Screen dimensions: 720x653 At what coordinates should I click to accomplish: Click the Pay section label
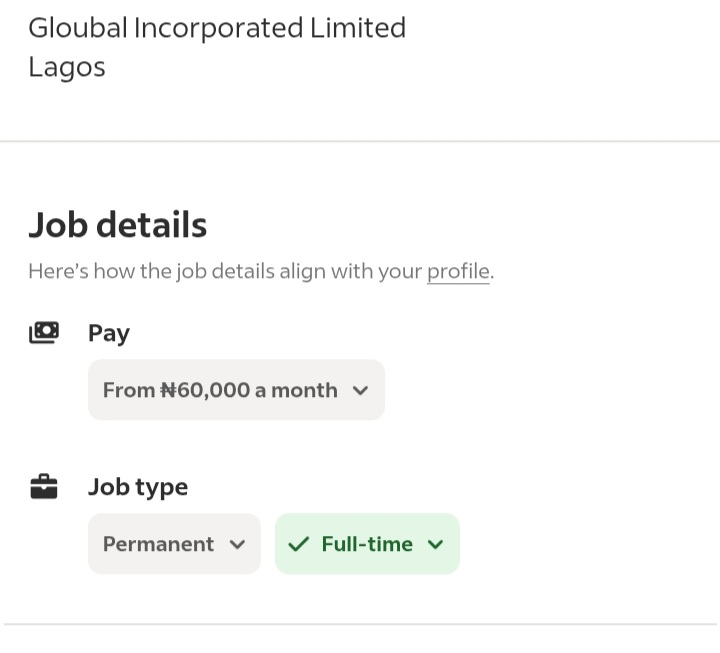click(109, 333)
